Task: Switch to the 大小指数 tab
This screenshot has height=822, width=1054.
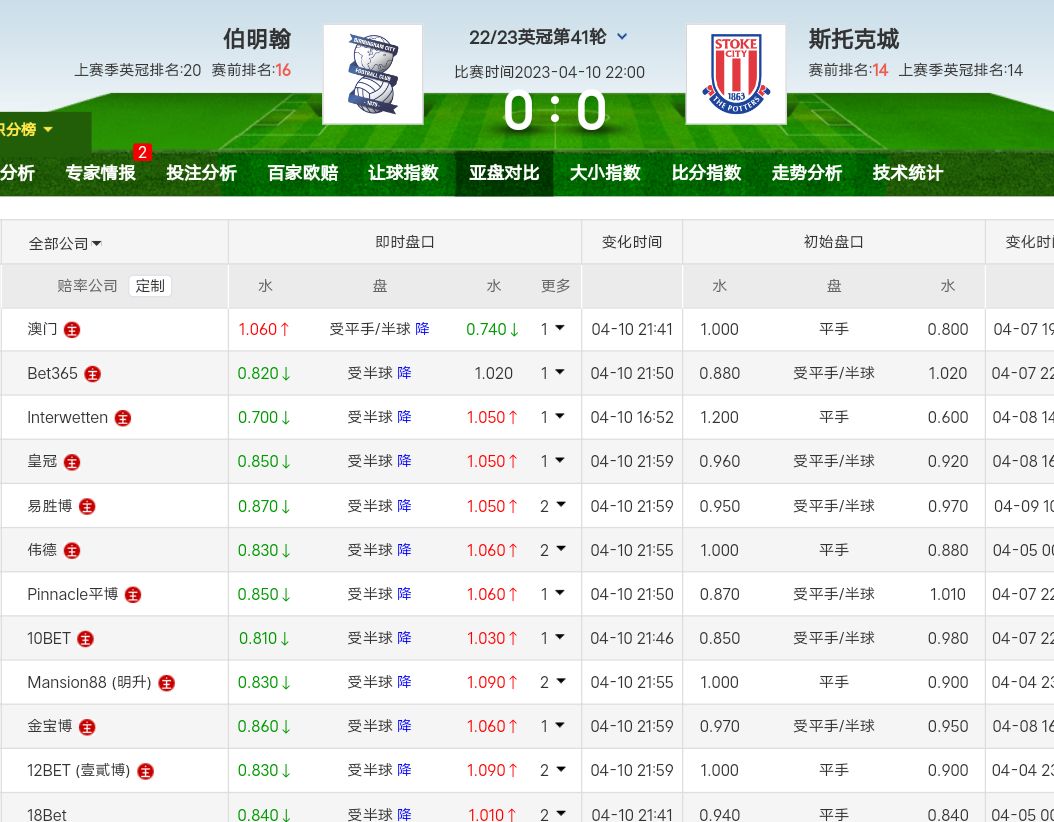Action: pyautogui.click(x=605, y=173)
